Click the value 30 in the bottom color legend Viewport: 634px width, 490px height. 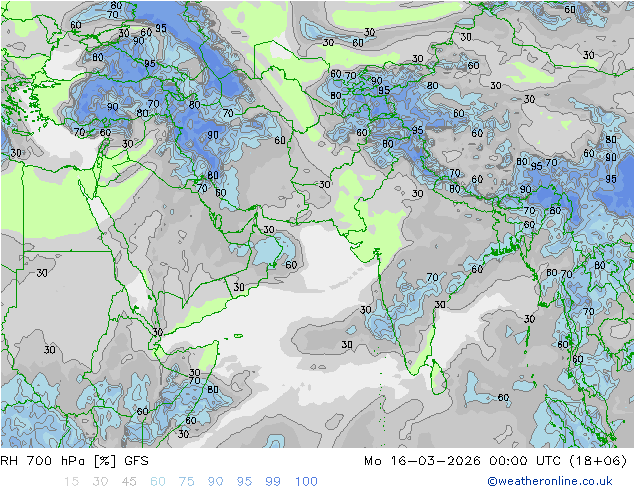point(100,482)
